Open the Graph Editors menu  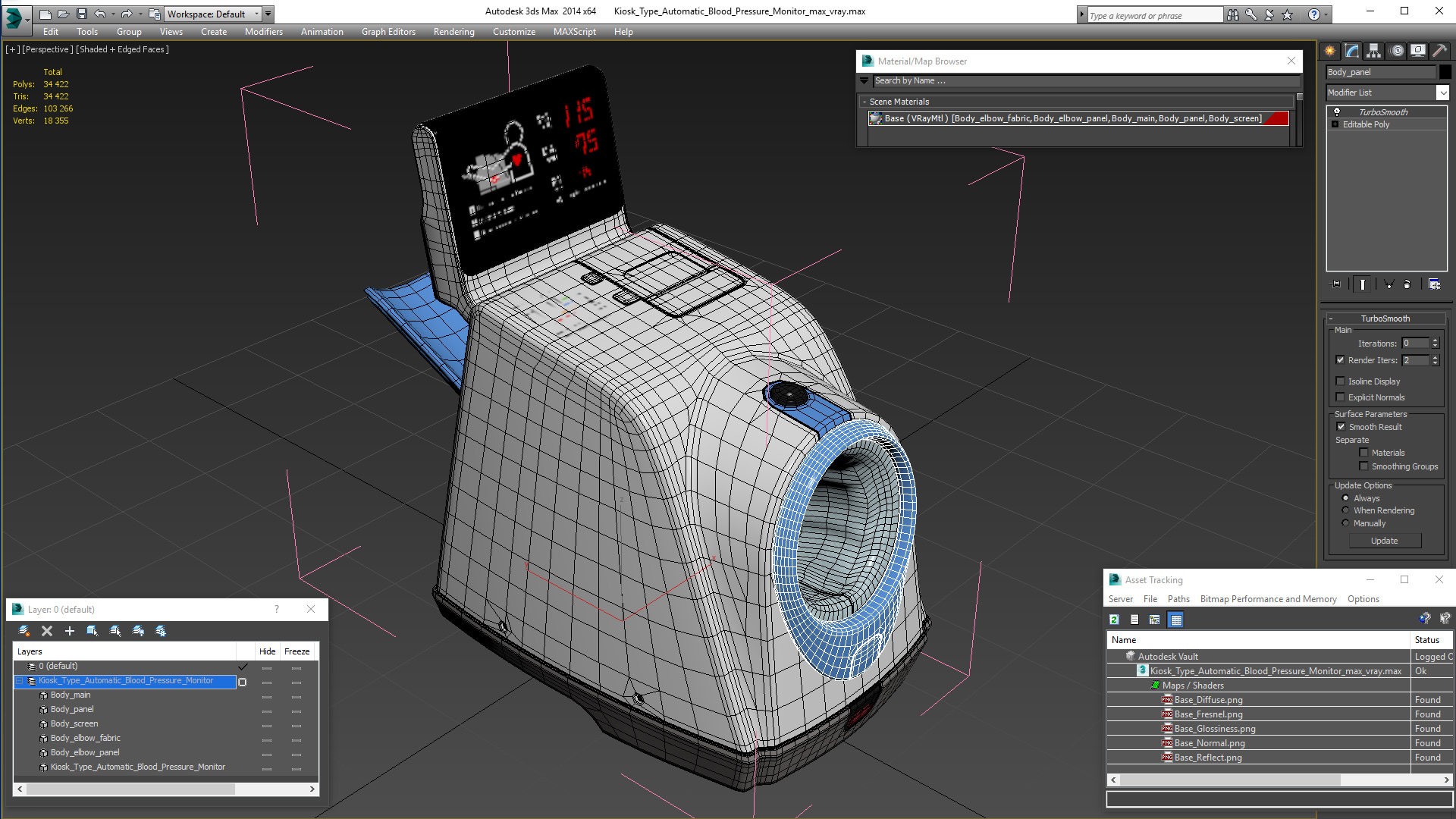tap(388, 32)
